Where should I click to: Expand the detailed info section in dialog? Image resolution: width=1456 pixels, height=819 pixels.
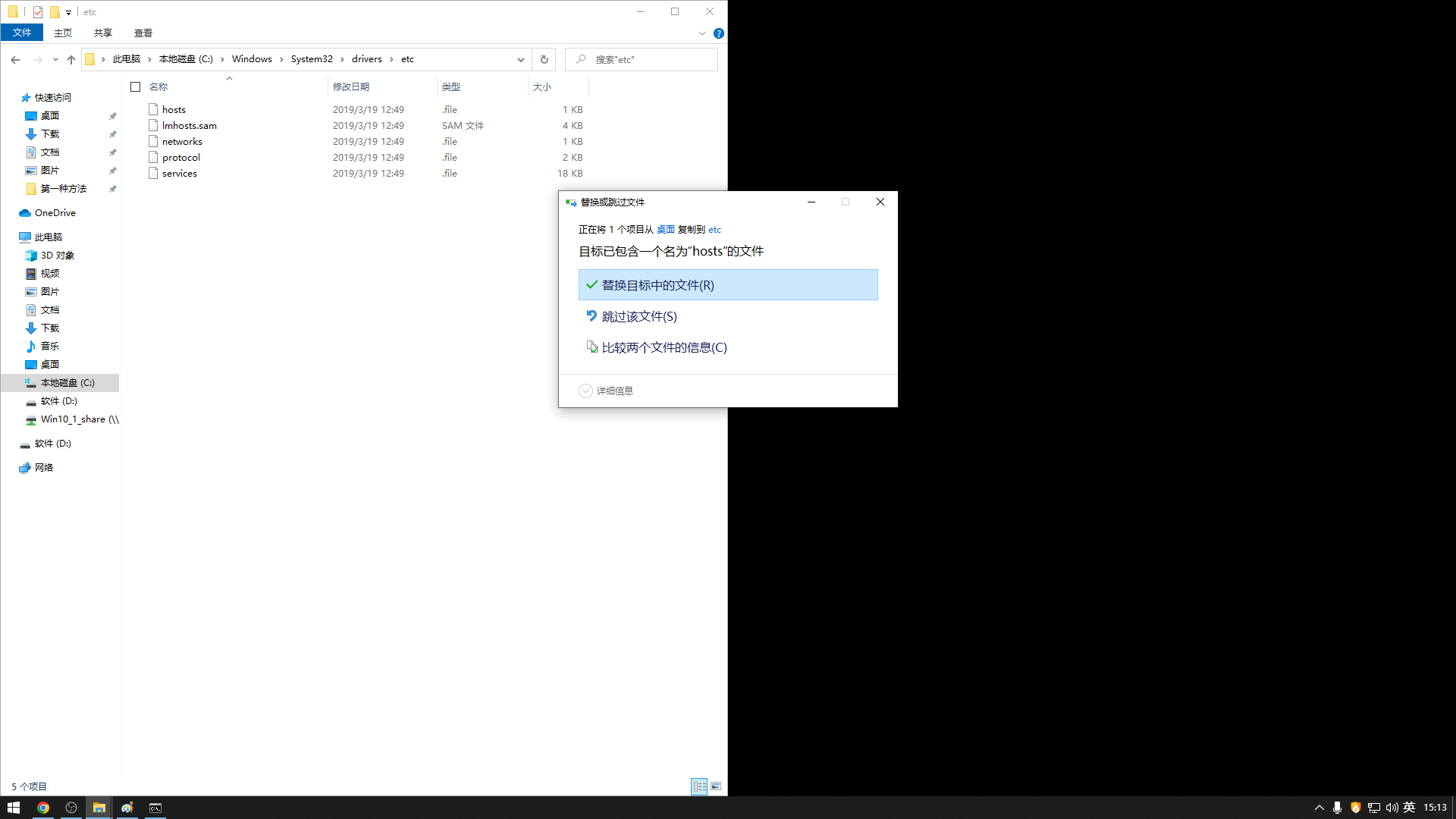coord(585,391)
